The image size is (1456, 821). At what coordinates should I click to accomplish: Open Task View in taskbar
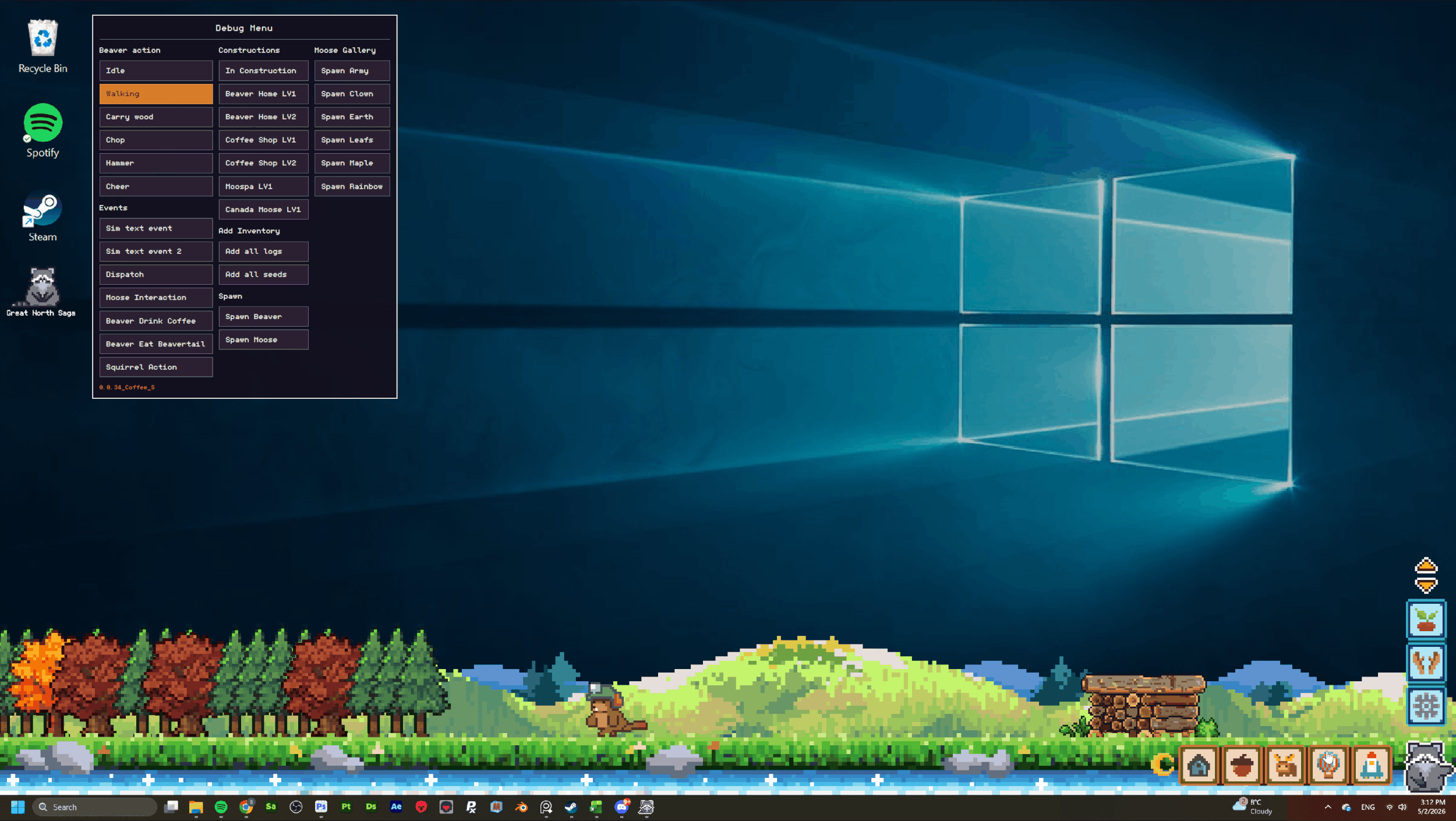pos(171,807)
